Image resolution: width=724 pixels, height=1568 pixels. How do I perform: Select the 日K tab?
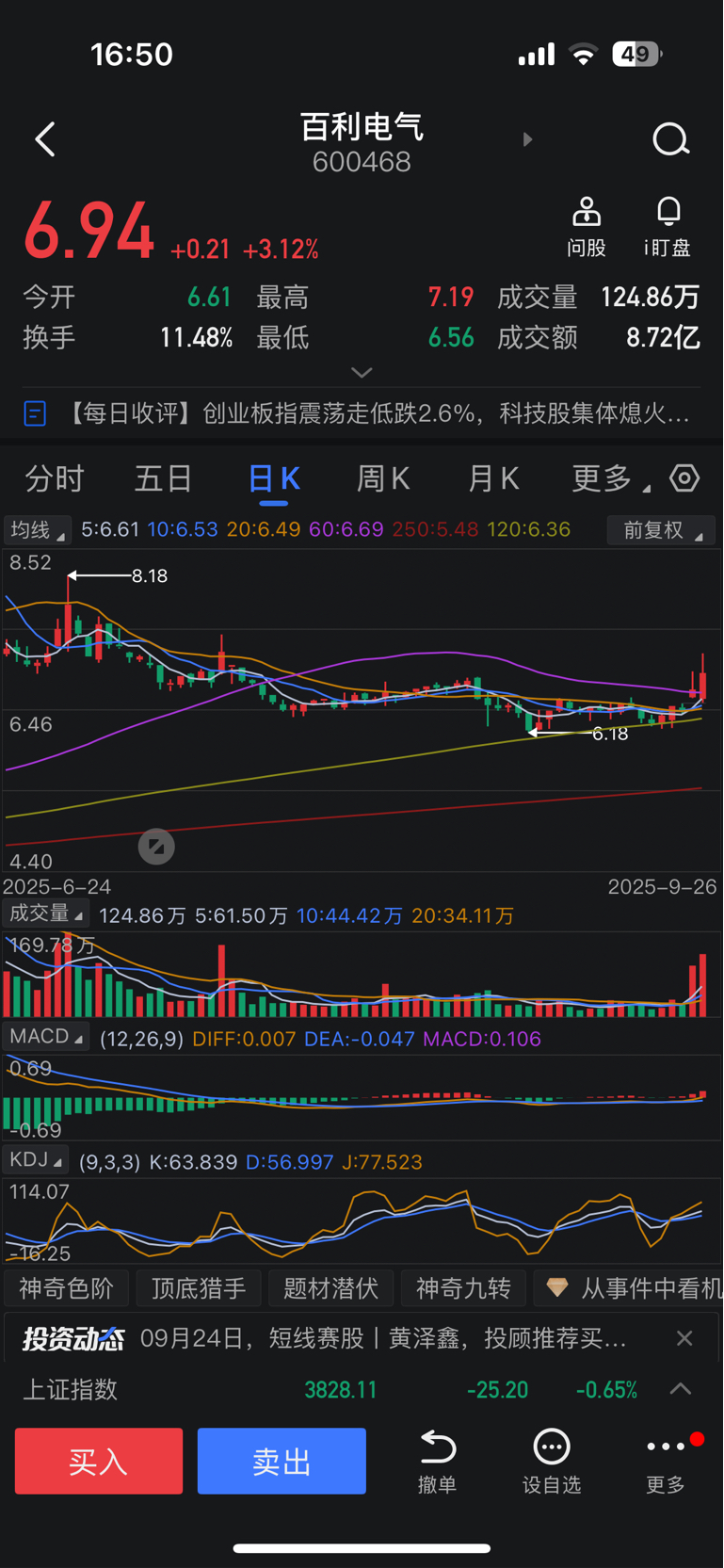tap(274, 478)
